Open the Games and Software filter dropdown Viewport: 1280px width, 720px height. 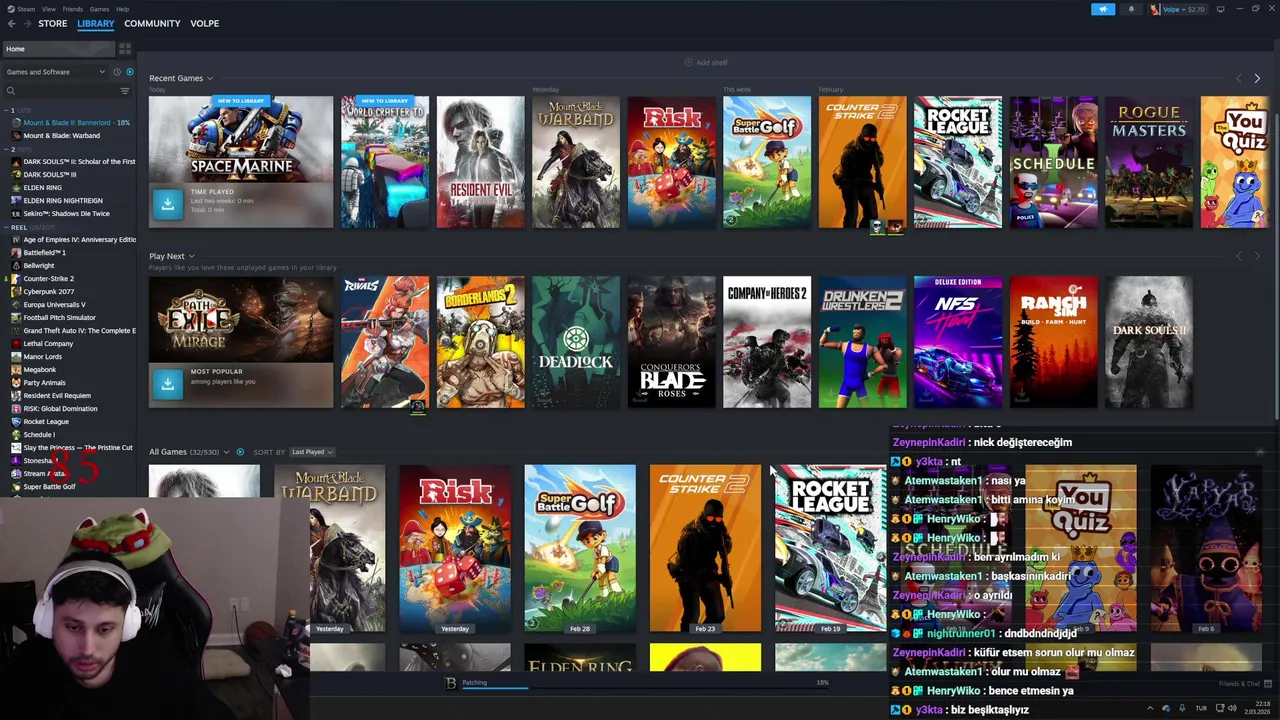point(55,72)
